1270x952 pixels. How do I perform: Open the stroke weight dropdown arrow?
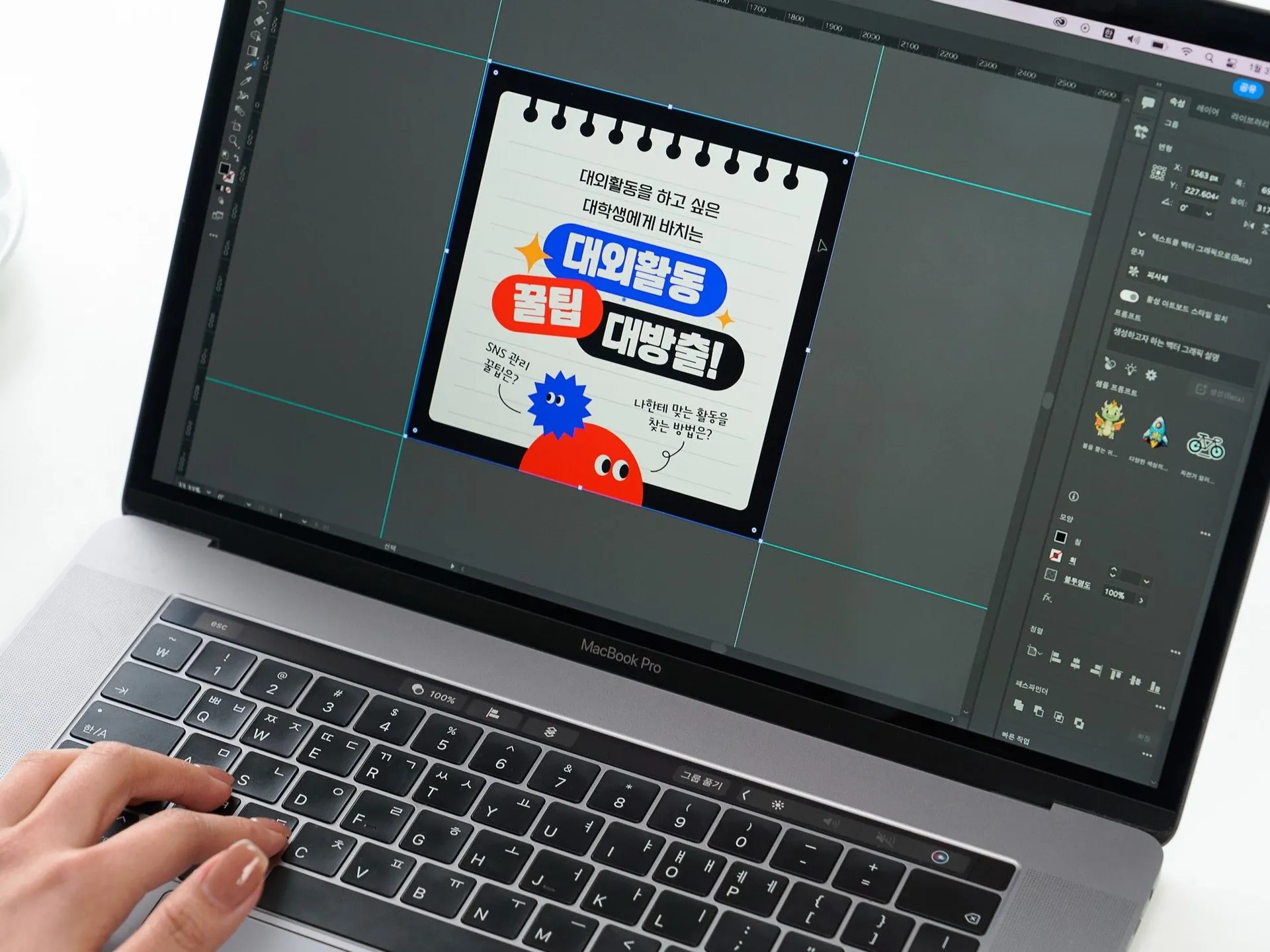click(1146, 582)
